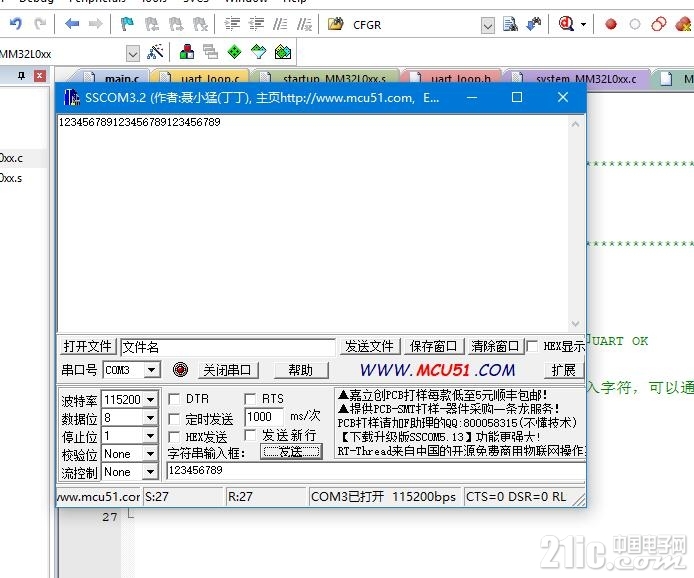Image resolution: width=694 pixels, height=578 pixels.
Task: Switch to the system_MM32L0xx.c tab
Action: [x=578, y=78]
